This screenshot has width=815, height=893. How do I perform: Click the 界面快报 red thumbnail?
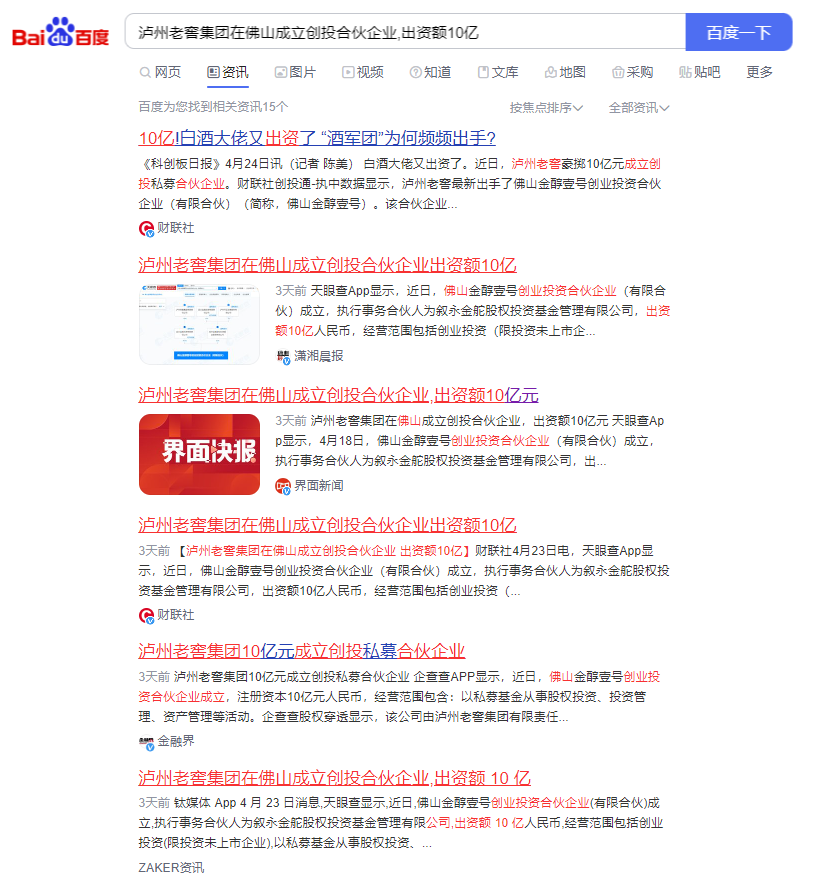tap(199, 454)
